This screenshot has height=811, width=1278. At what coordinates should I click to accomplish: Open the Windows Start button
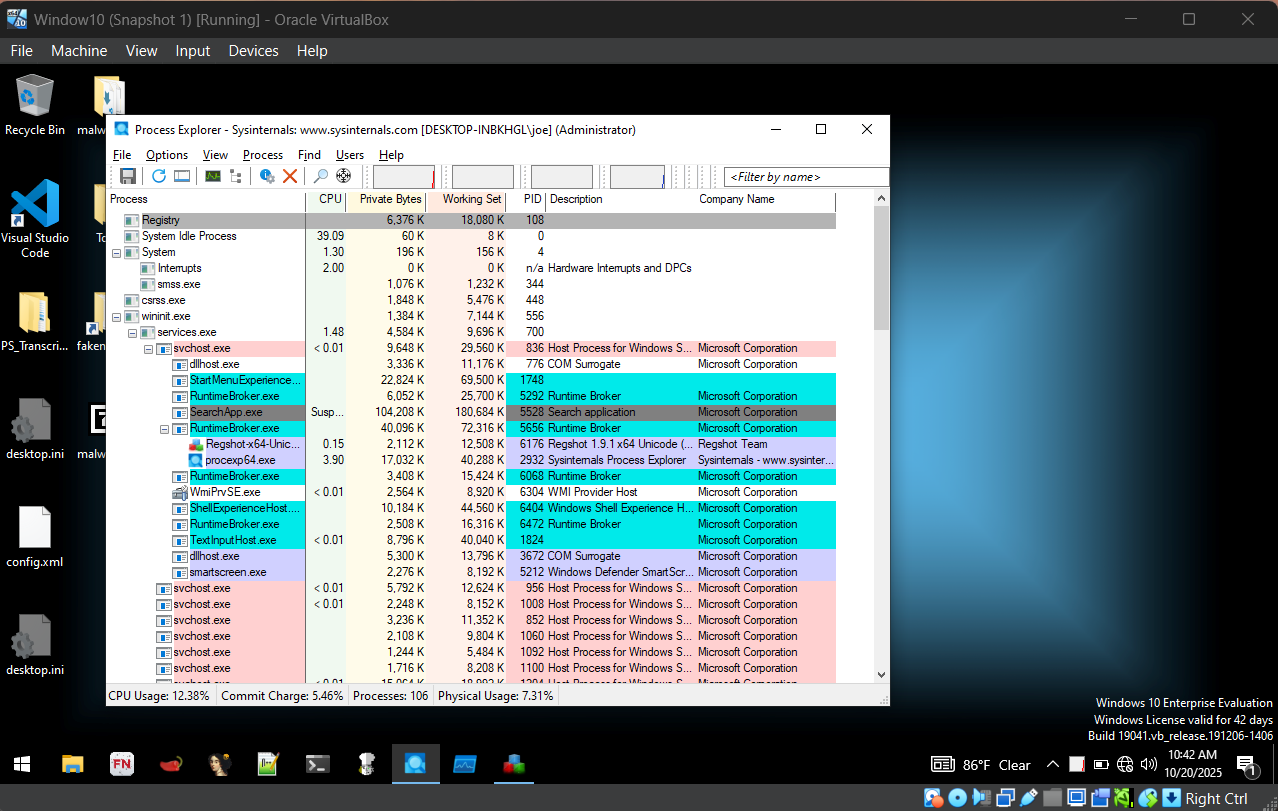(x=22, y=764)
